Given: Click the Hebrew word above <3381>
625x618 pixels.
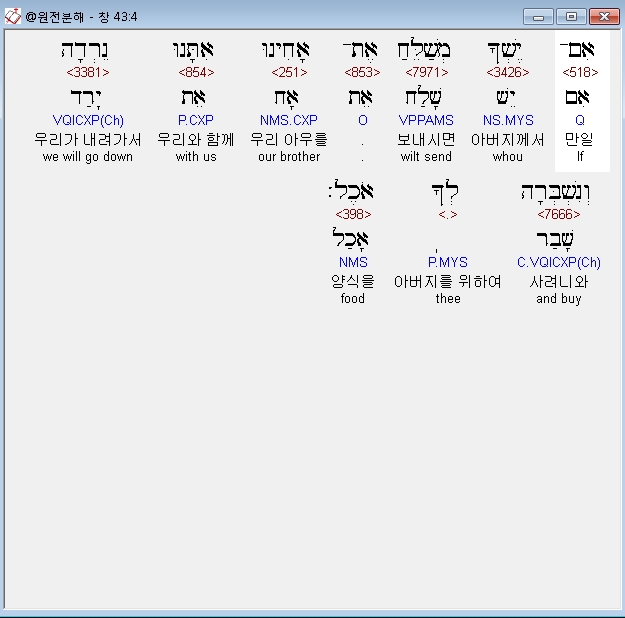Looking at the screenshot, I should pyautogui.click(x=85, y=50).
